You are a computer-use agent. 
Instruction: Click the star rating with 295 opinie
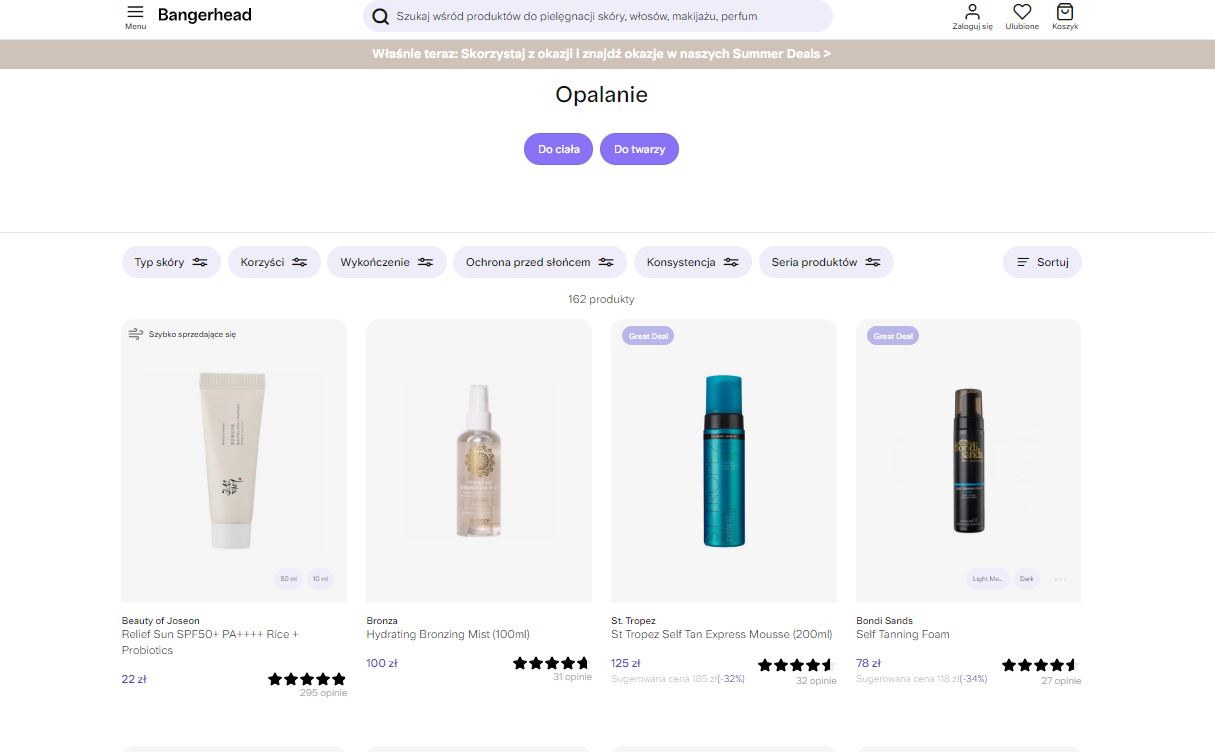pos(307,679)
